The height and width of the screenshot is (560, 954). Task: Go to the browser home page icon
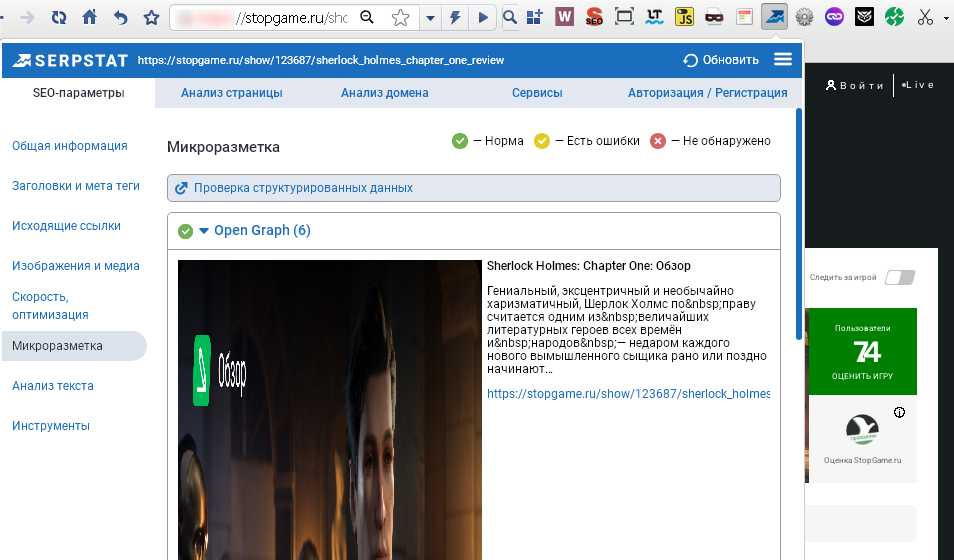point(89,17)
